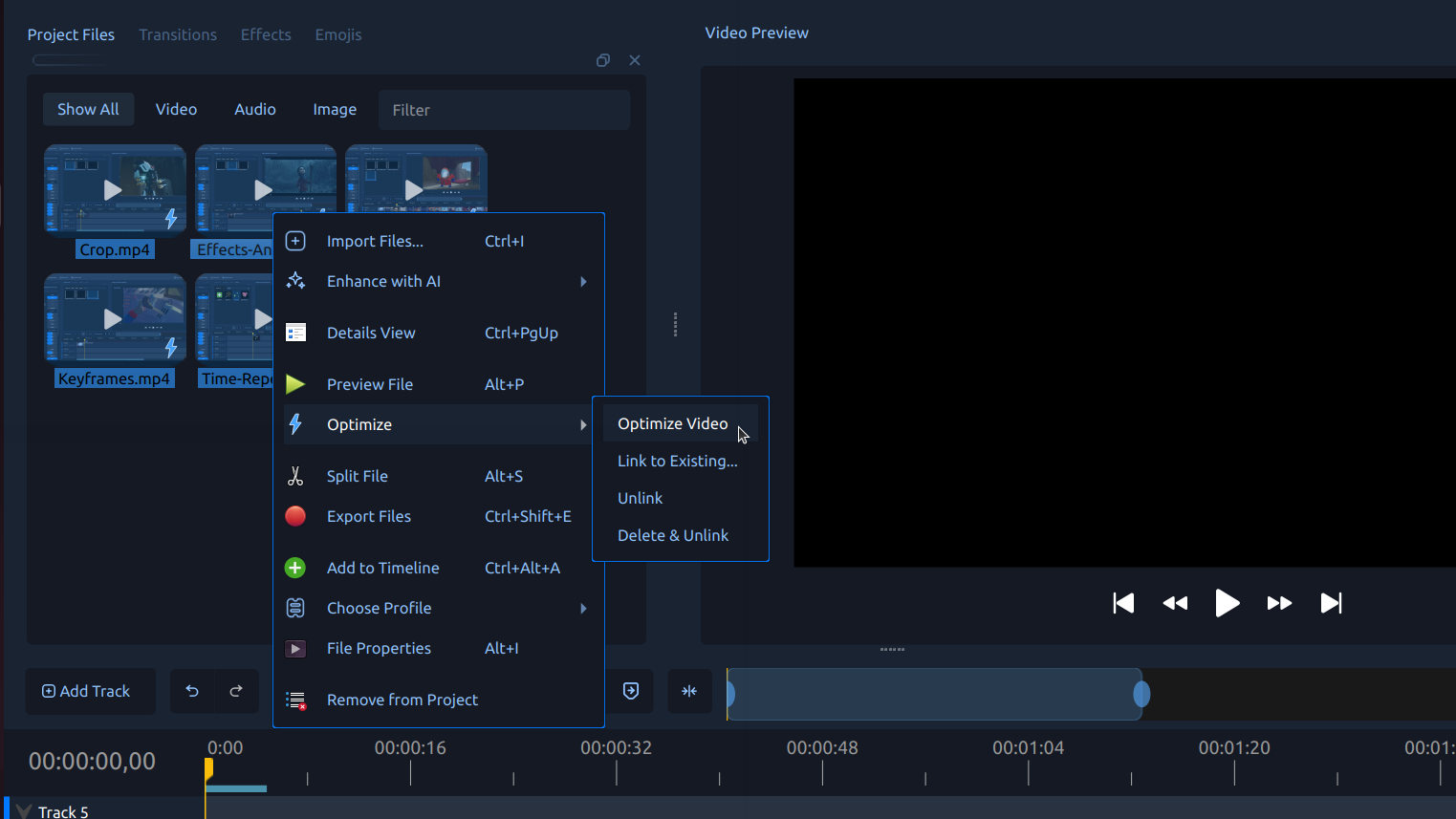Screen dimensions: 1456x819
Task: Switch to the Transitions tab
Action: coord(178,34)
